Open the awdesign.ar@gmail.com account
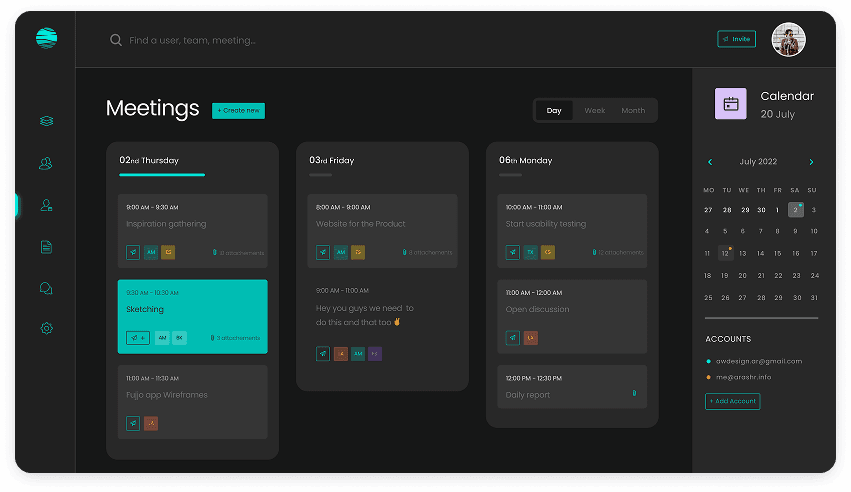Screen dimensions: 851x492 (x=758, y=361)
